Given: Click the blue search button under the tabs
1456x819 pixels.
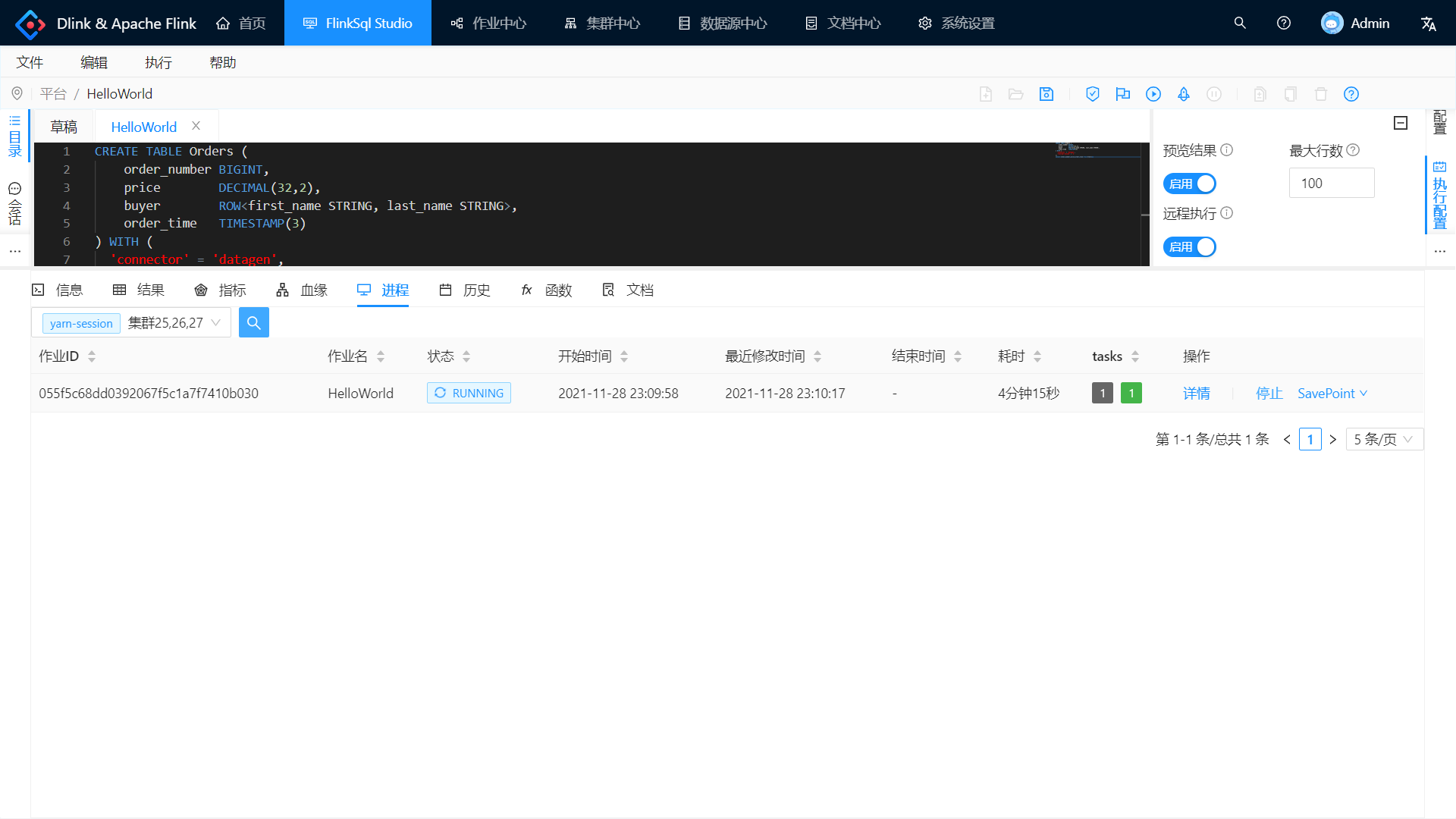Looking at the screenshot, I should pyautogui.click(x=253, y=323).
